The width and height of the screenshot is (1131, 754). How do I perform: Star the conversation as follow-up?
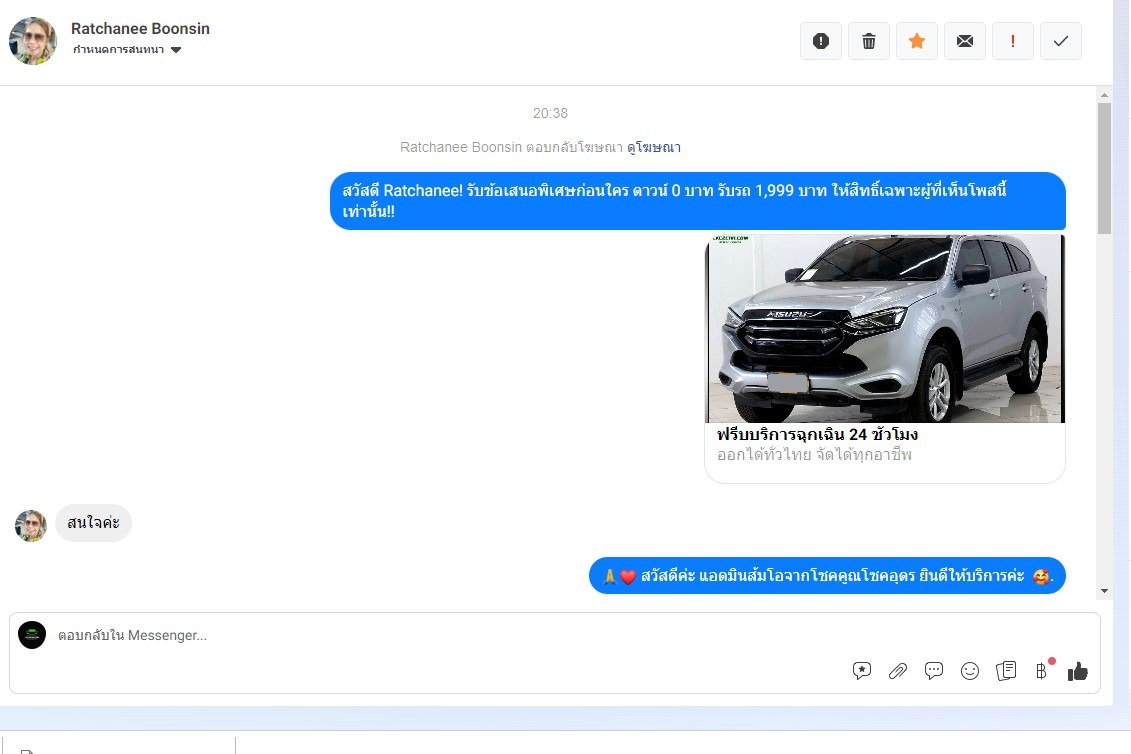(917, 41)
